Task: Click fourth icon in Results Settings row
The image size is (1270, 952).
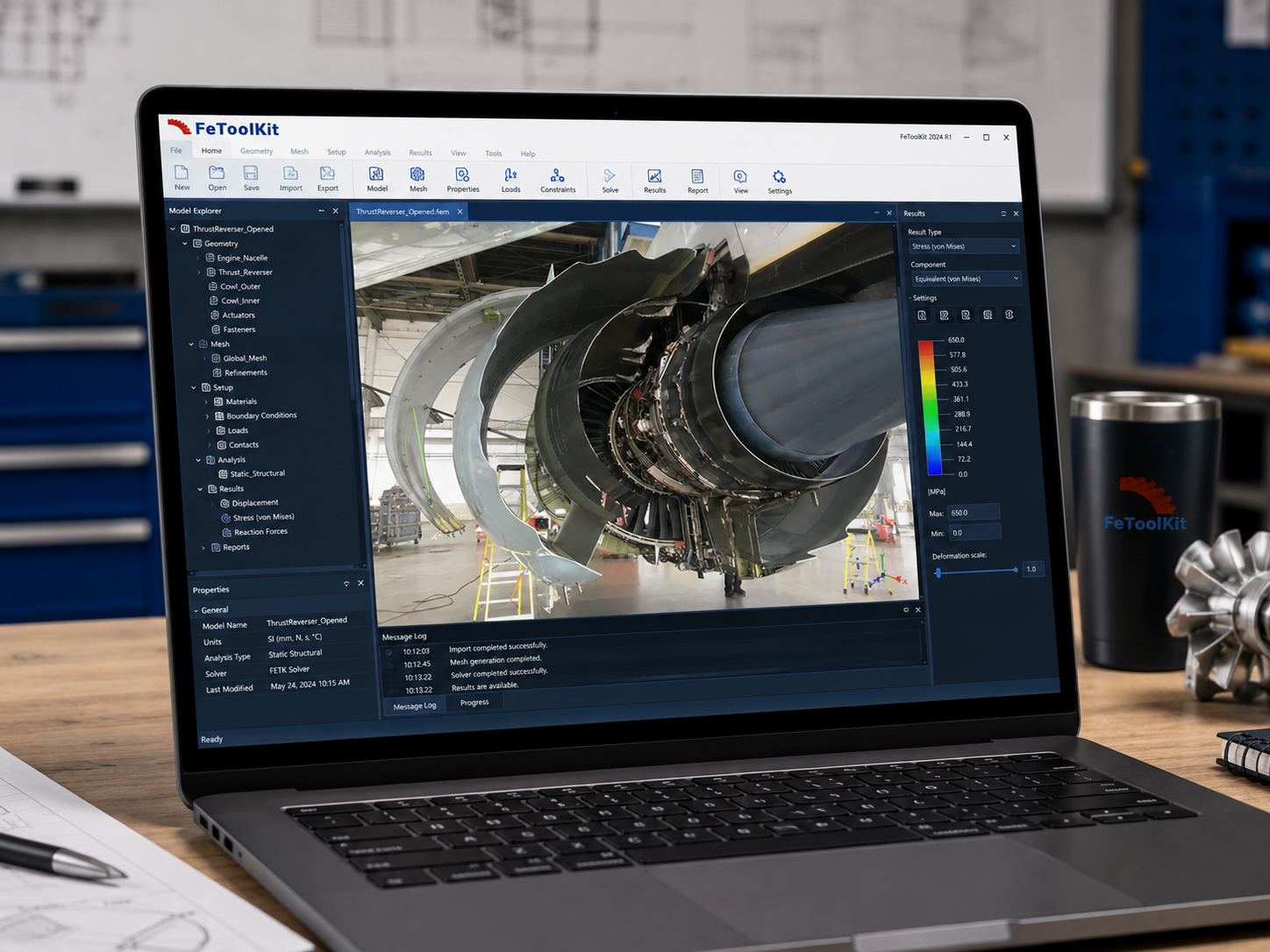Action: [x=988, y=315]
